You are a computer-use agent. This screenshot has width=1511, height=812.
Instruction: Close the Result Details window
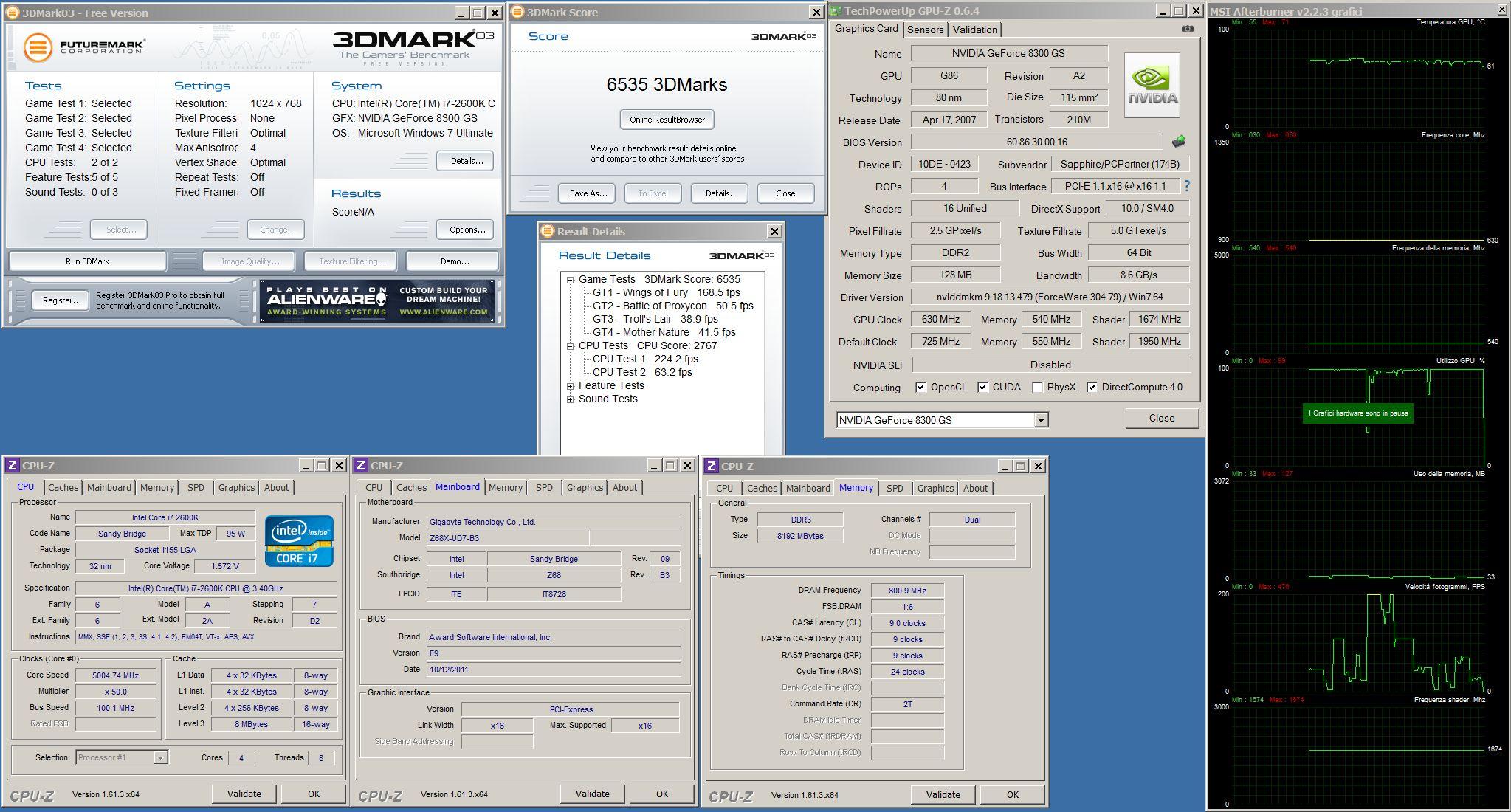coord(774,231)
